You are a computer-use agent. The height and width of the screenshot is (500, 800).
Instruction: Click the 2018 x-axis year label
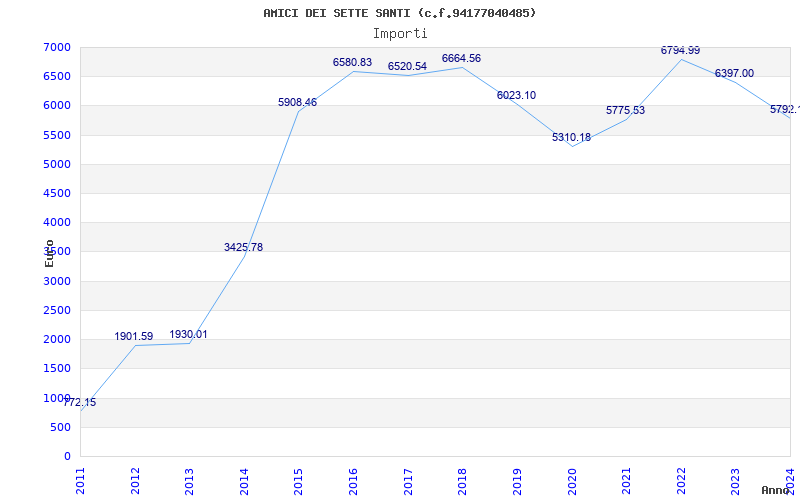462,481
